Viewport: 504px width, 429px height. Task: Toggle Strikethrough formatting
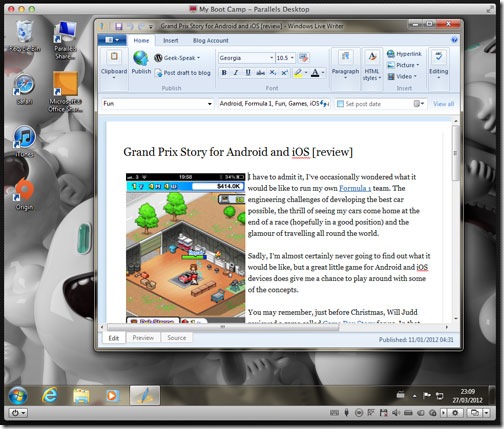(260, 73)
